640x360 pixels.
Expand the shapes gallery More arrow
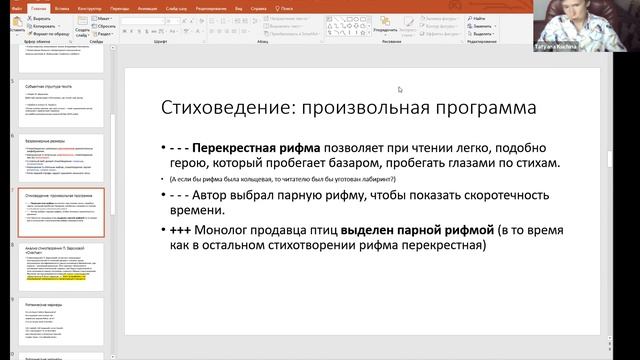(370, 33)
